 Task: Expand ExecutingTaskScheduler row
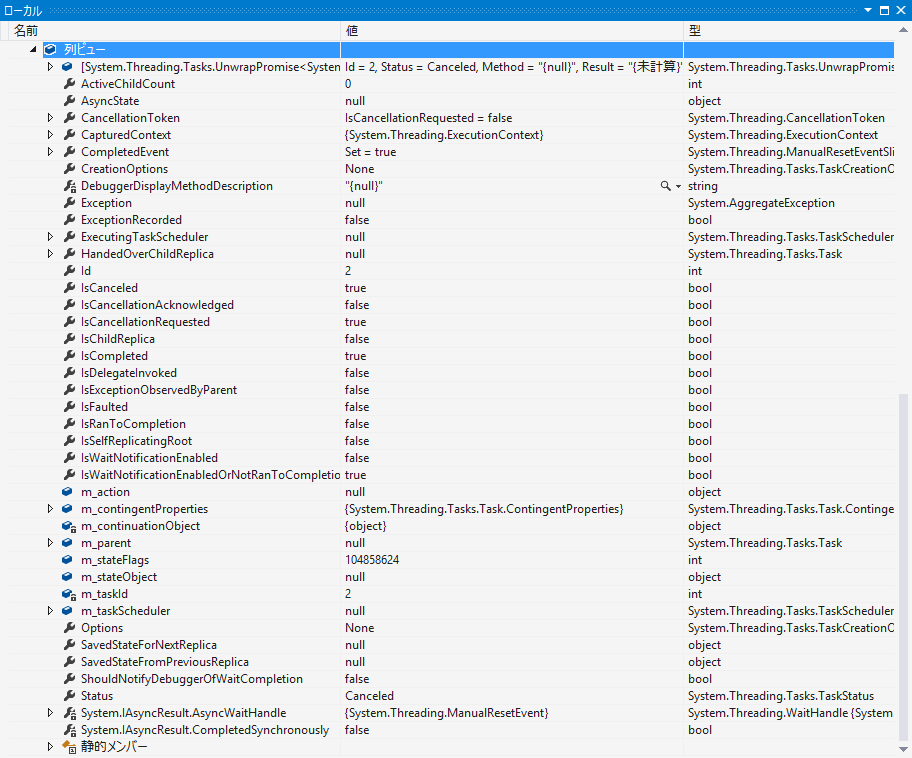click(x=51, y=237)
